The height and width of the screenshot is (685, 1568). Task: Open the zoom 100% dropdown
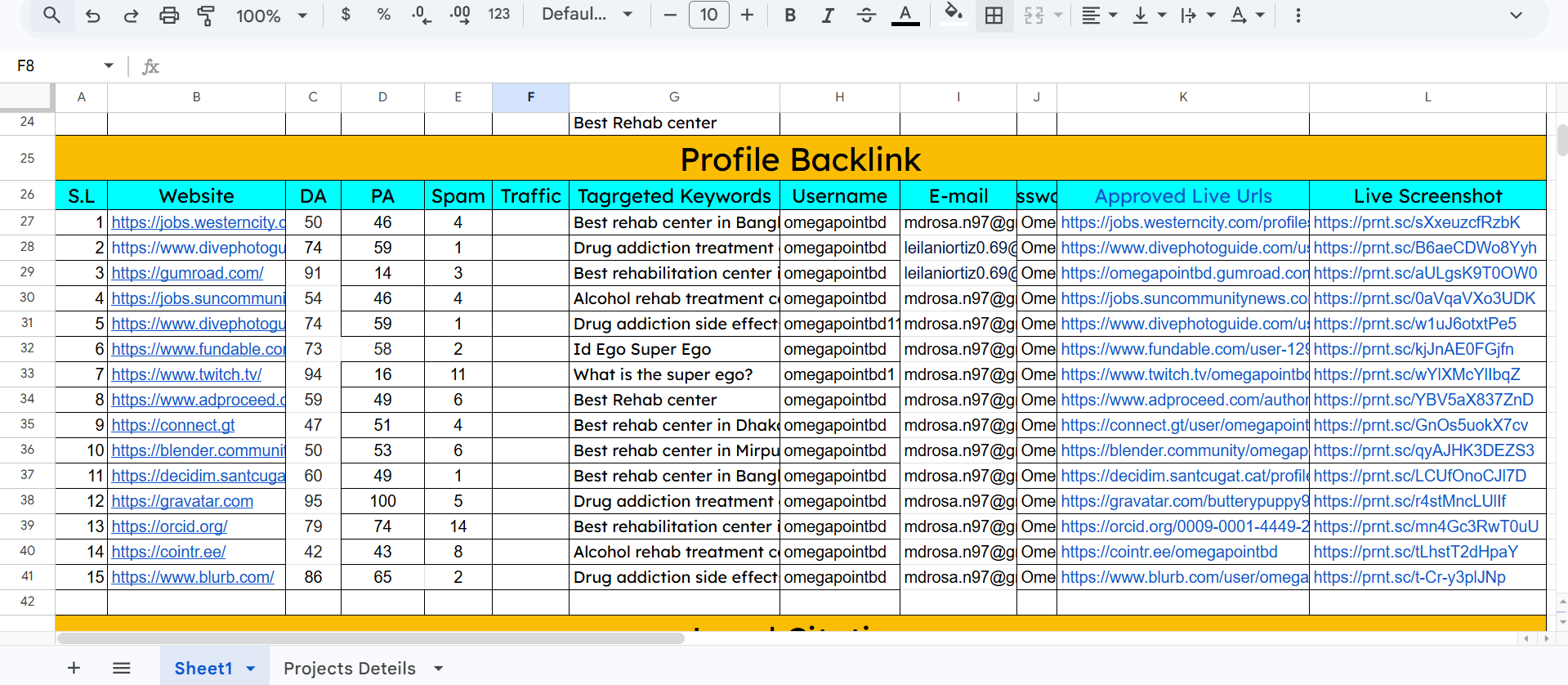272,16
